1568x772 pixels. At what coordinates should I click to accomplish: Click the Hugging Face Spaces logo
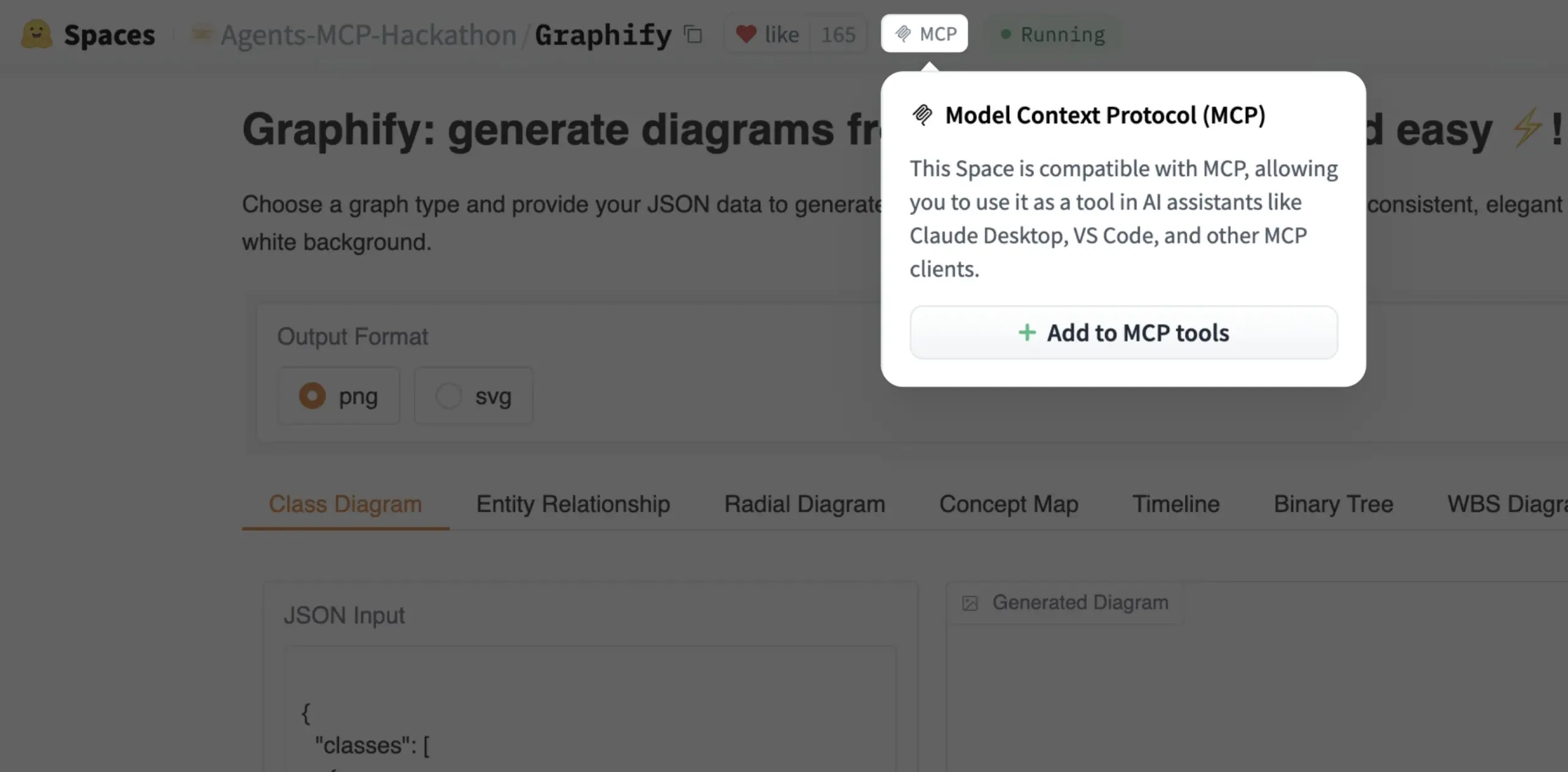36,34
